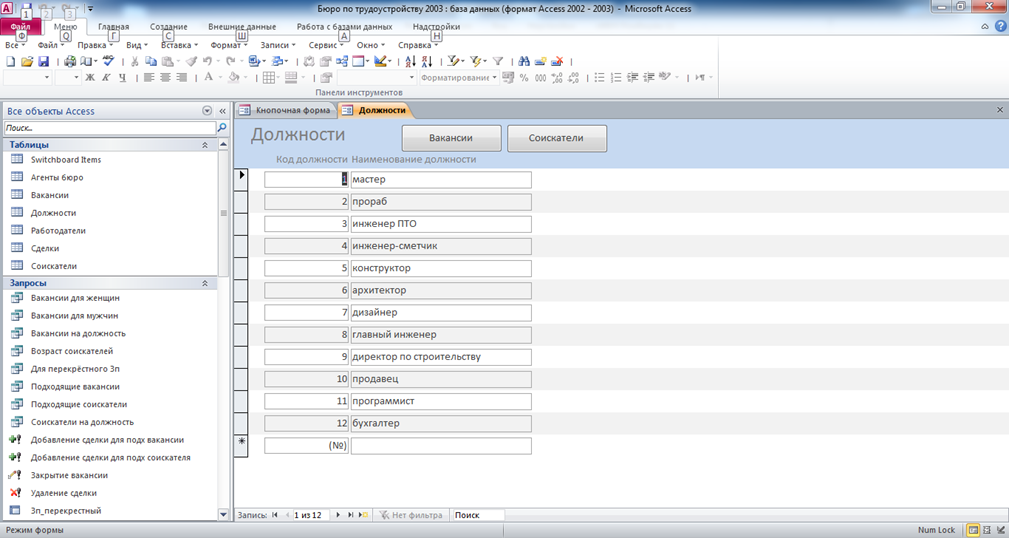Switch to the Кнопочная форма tab
This screenshot has height=538, width=1009.
pyautogui.click(x=285, y=110)
